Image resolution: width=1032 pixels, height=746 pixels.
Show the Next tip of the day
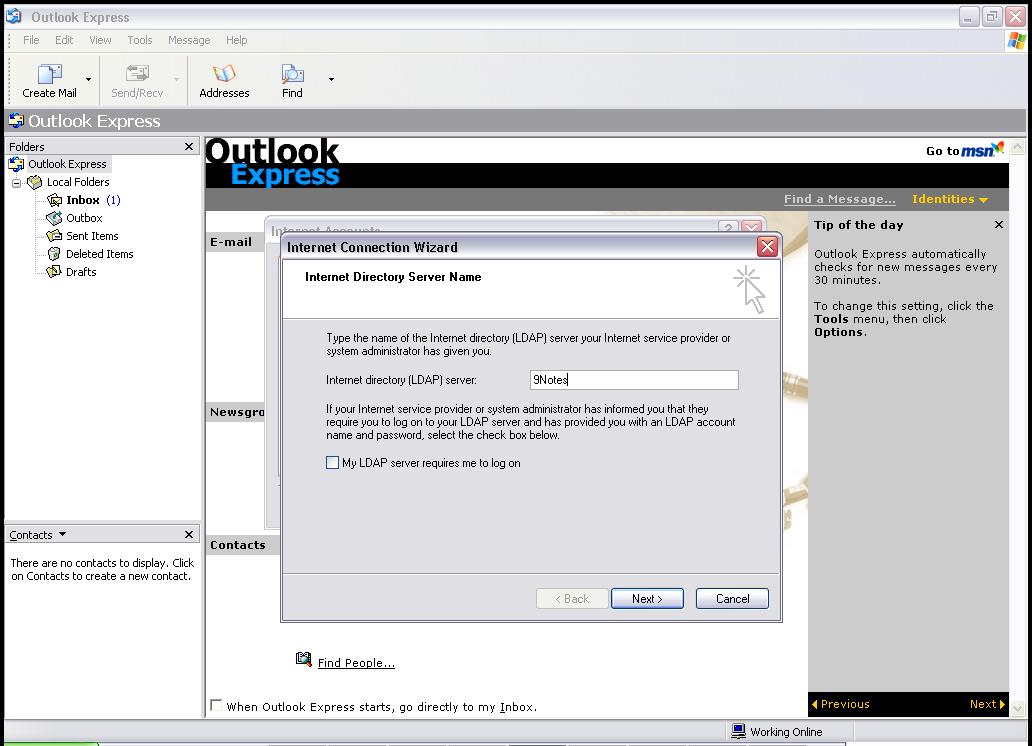tap(987, 704)
